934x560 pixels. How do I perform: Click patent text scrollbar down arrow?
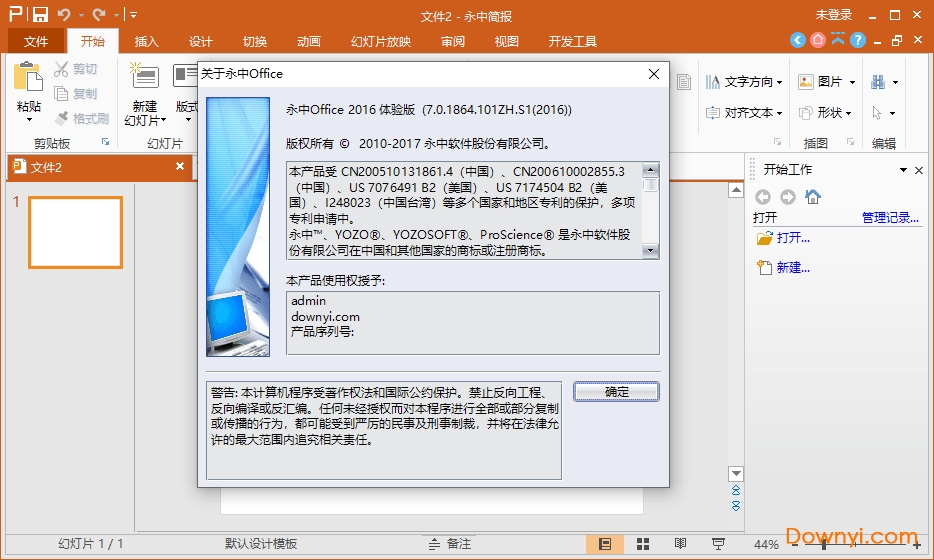tap(650, 251)
